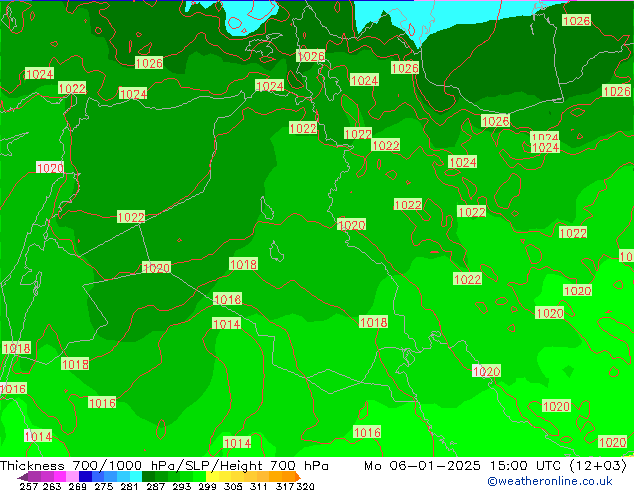Click the Mo 06-01-2025 15:00 UTC timestamp
634x490 pixels.
[496, 466]
